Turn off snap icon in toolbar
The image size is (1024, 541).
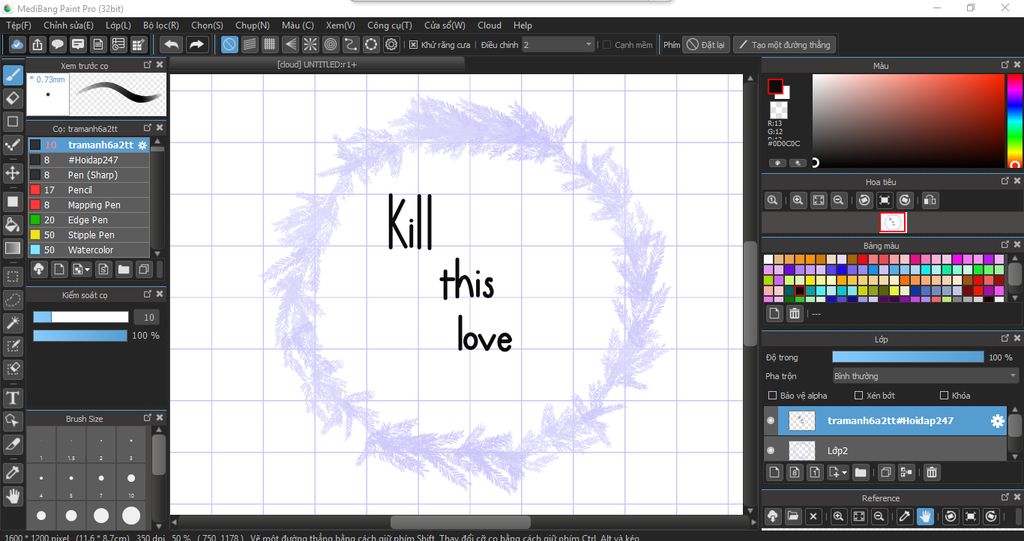click(x=229, y=44)
